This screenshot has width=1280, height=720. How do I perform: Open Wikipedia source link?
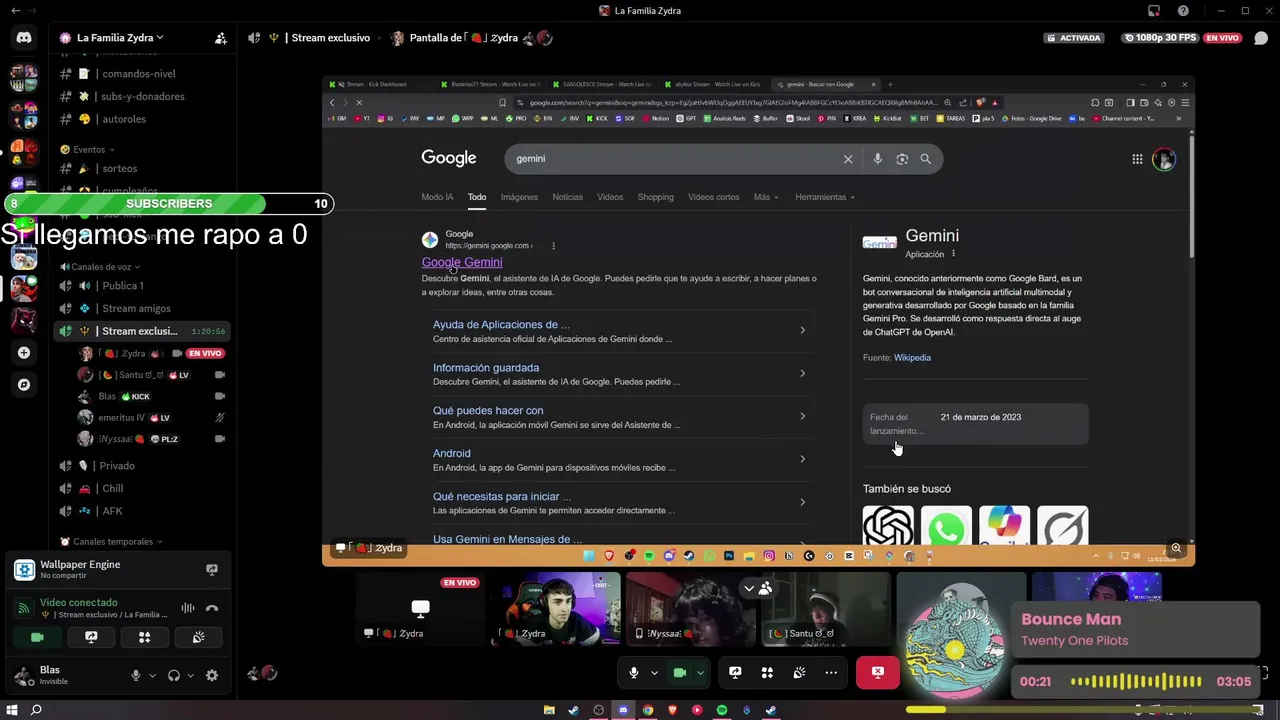coord(912,358)
